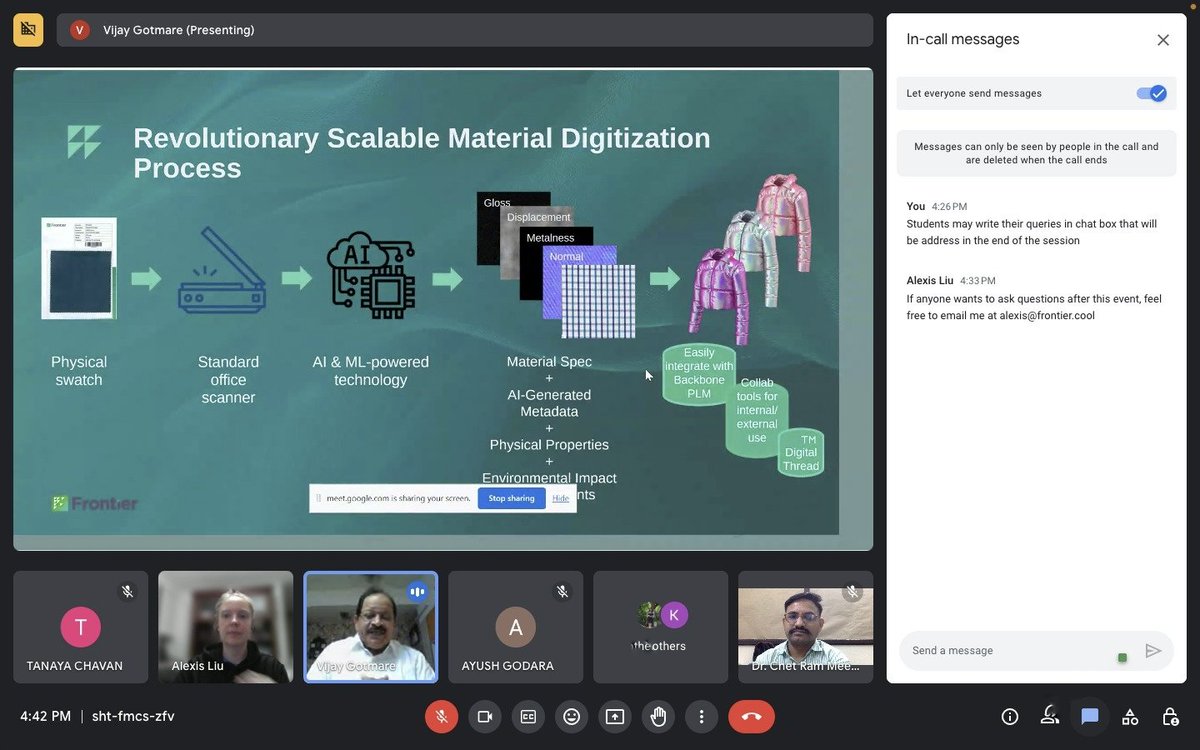Leave the call with red hang-up button
The width and height of the screenshot is (1200, 750).
point(751,716)
